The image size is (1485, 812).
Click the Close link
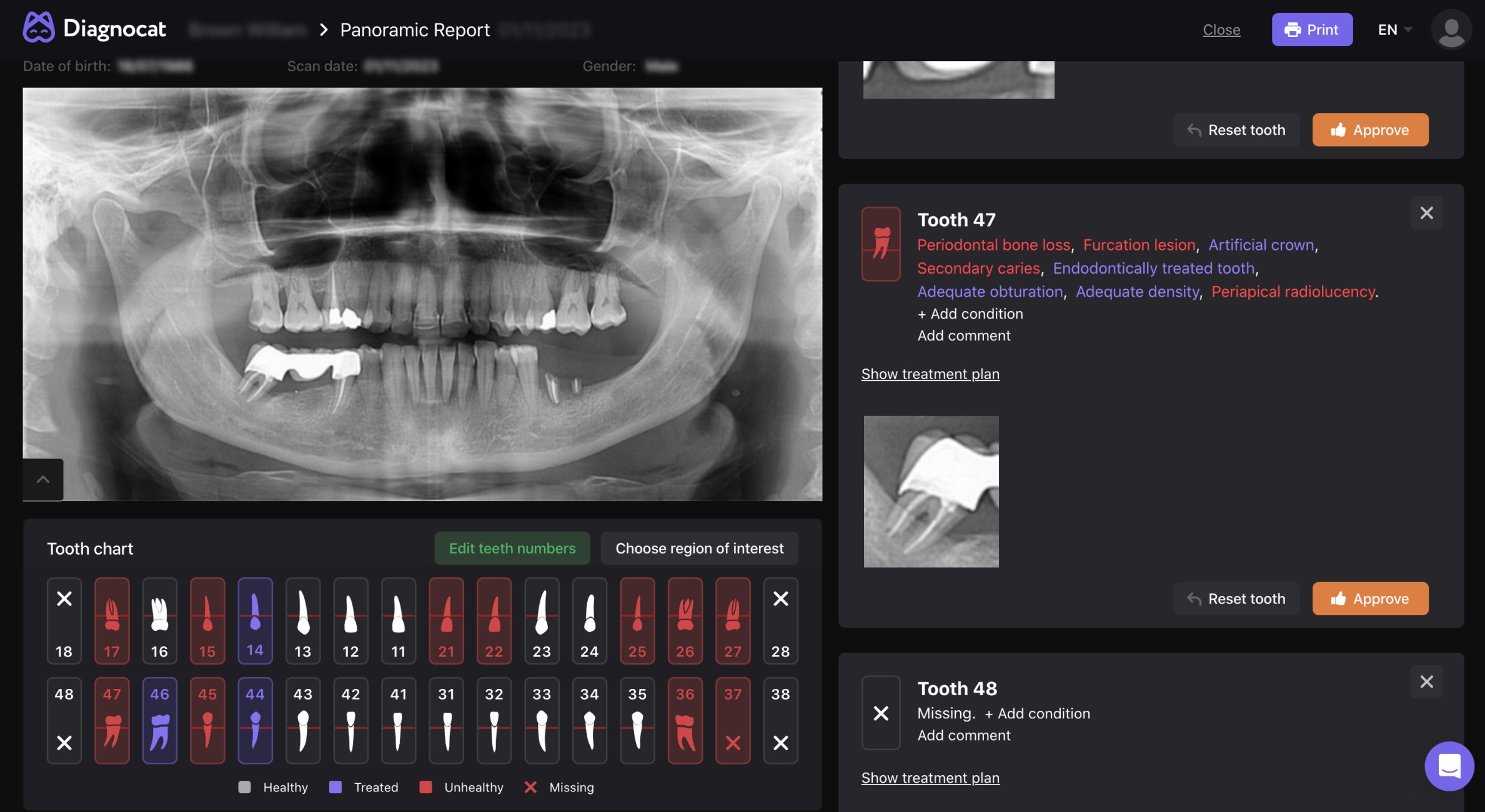coord(1221,30)
